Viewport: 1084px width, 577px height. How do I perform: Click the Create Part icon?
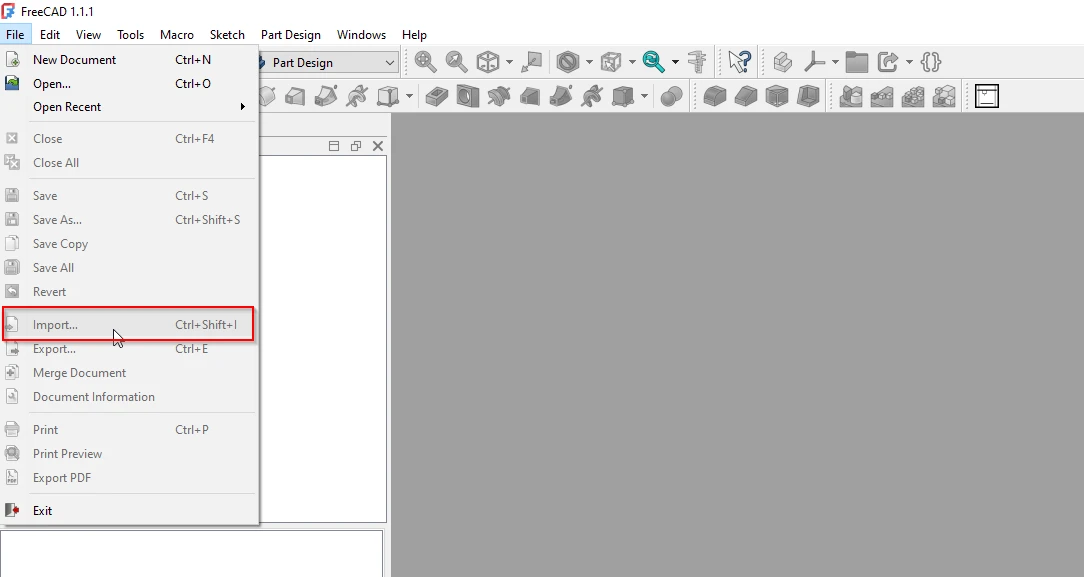coord(783,62)
